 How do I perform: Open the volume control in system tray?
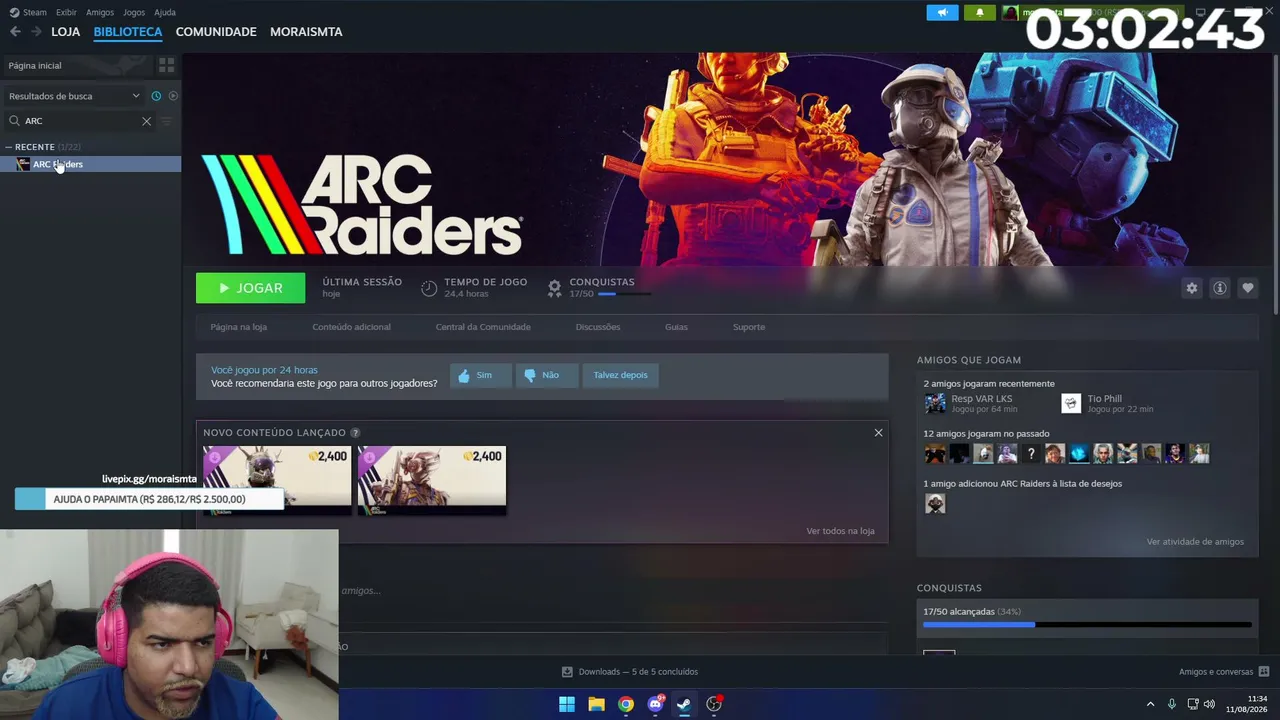1209,704
